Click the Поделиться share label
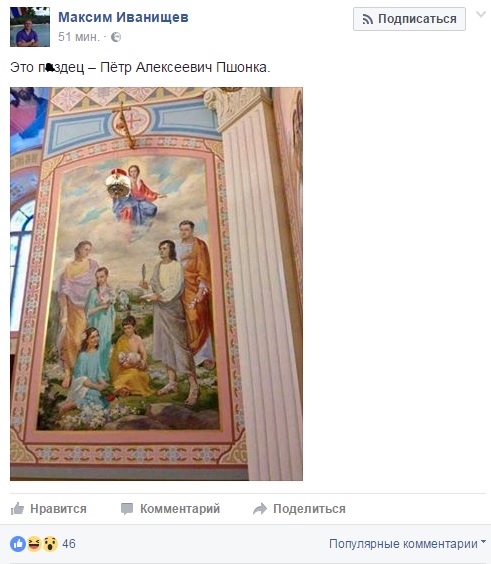 pyautogui.click(x=309, y=509)
